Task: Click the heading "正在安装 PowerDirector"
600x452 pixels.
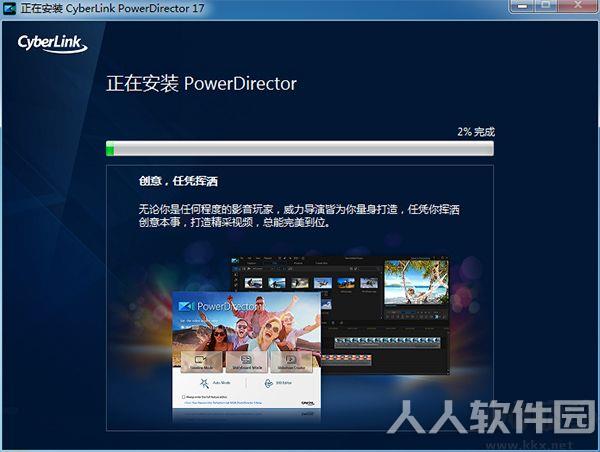Action: (201, 83)
